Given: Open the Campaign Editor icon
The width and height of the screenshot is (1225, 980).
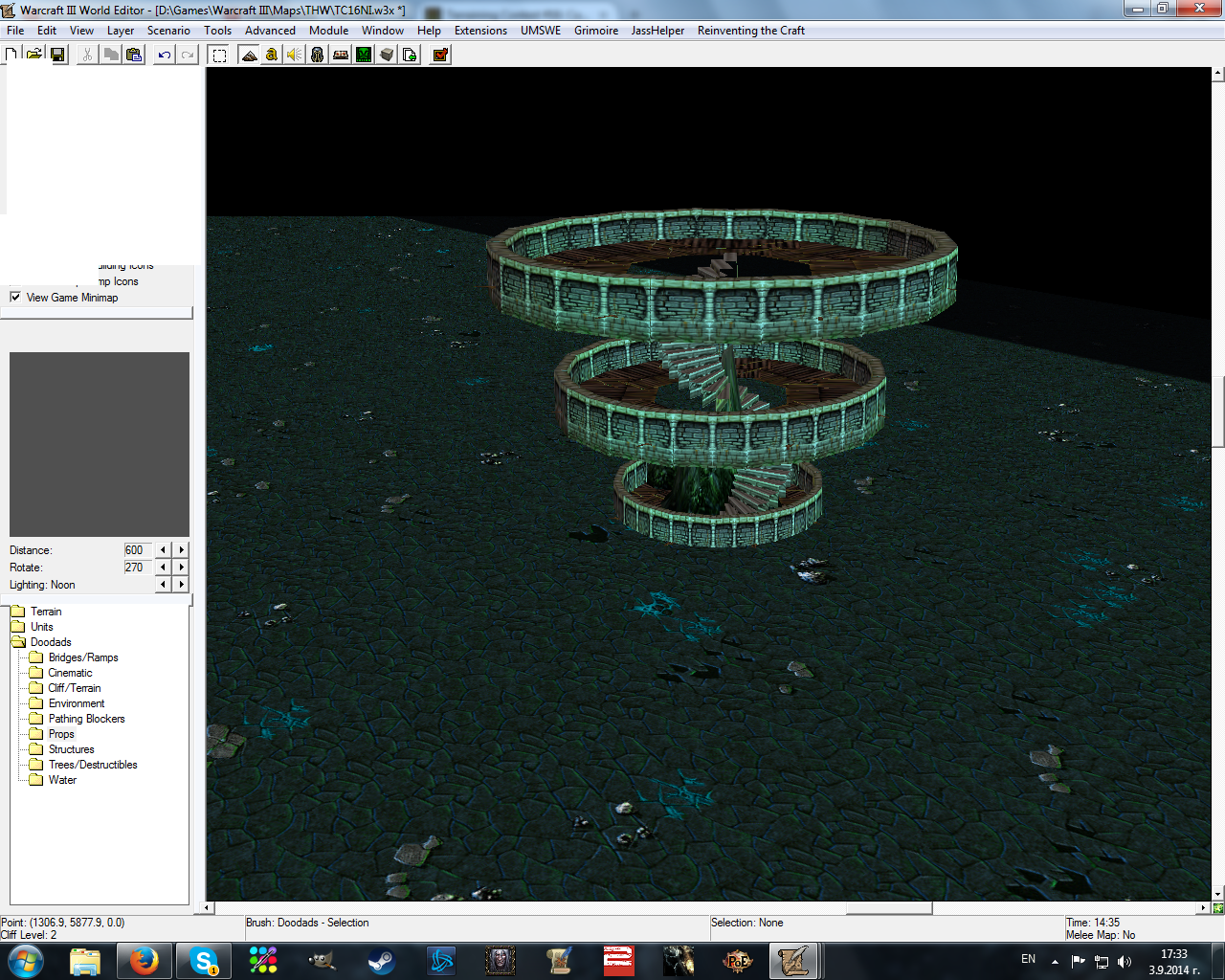Looking at the screenshot, I should [x=341, y=55].
